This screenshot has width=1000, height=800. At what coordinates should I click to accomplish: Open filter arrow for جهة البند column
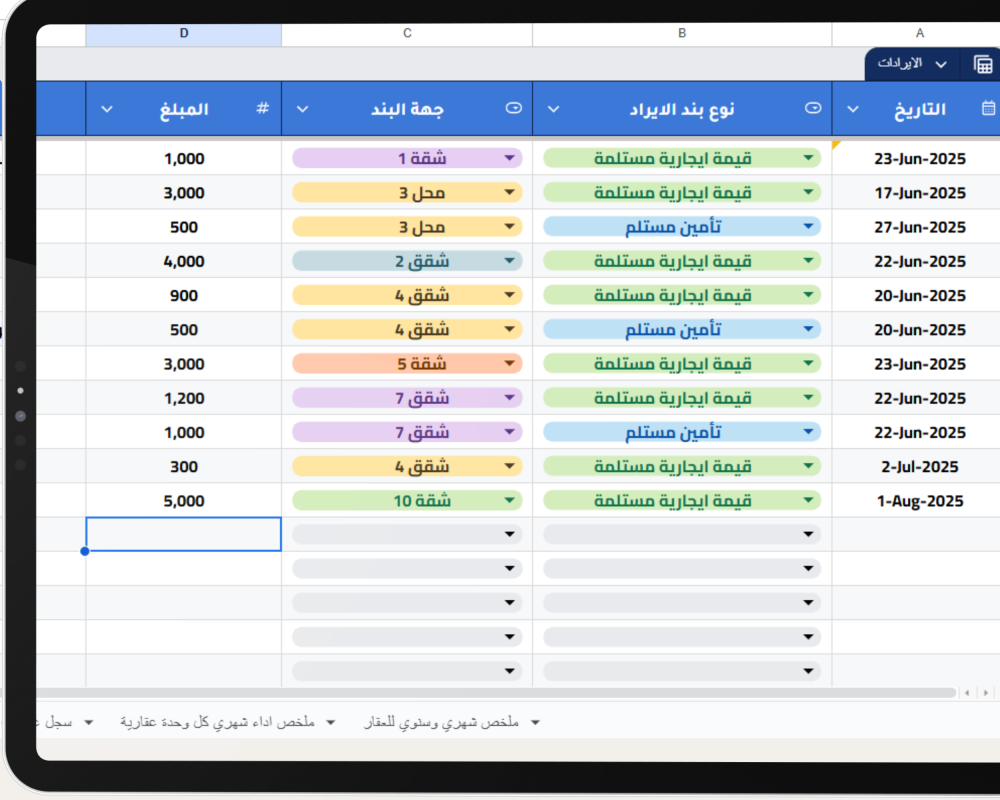(x=302, y=109)
